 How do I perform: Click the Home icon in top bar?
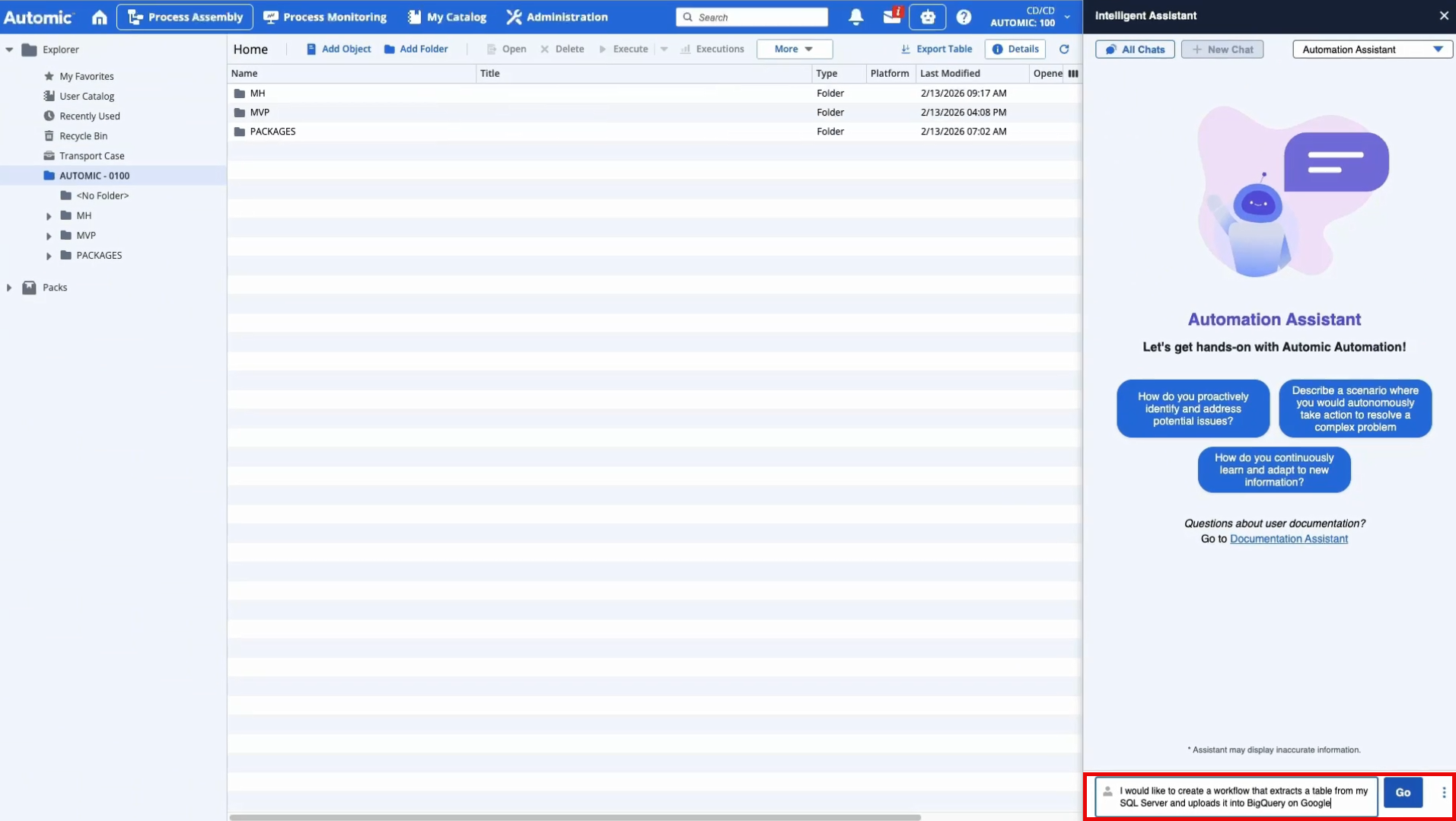pyautogui.click(x=99, y=17)
